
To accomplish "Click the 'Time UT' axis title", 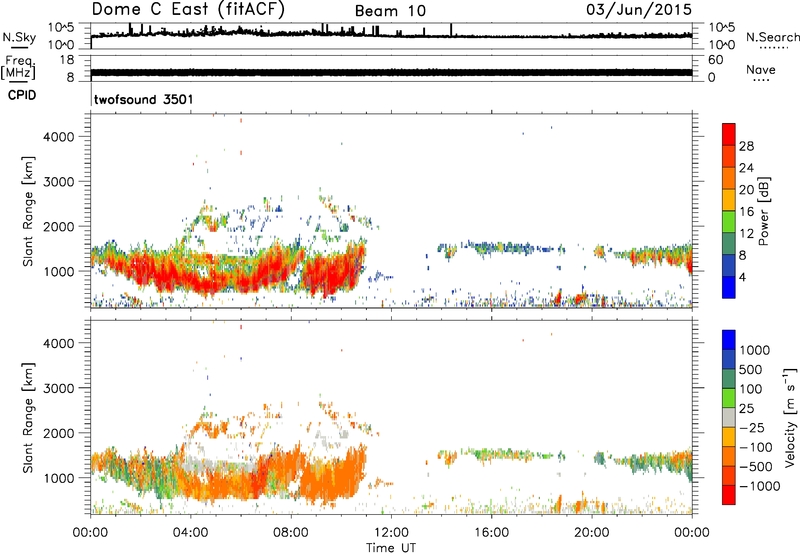I will coord(391,548).
